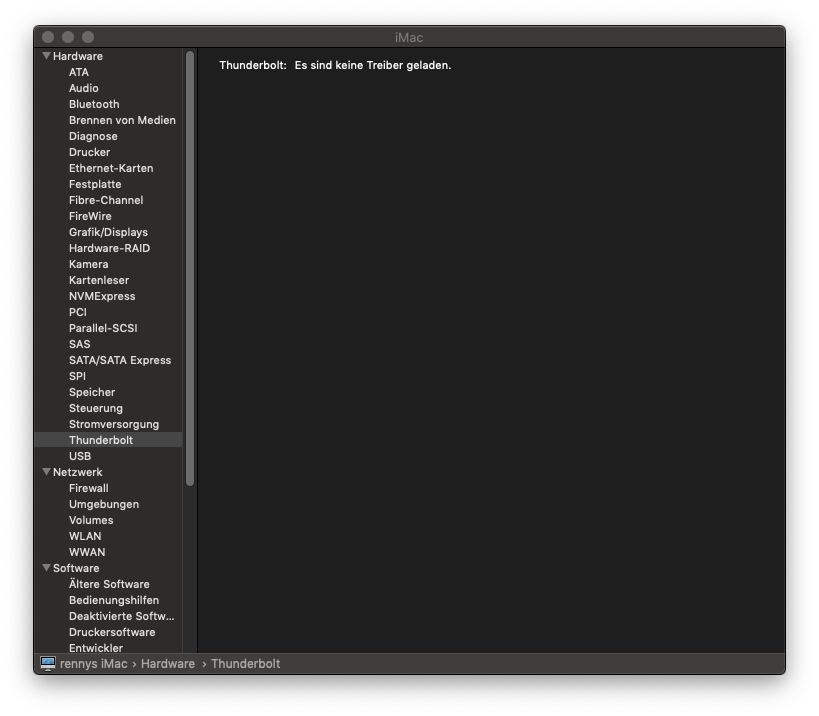Click Hardware in the path bar

168,664
